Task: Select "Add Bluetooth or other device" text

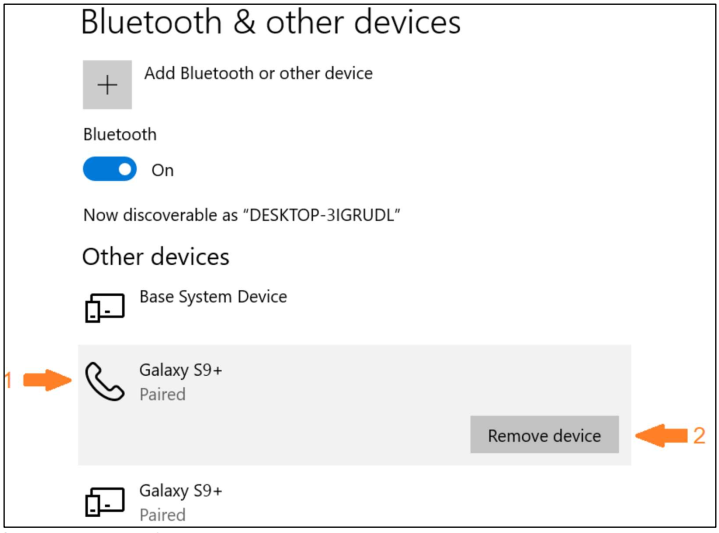Action: click(x=258, y=73)
